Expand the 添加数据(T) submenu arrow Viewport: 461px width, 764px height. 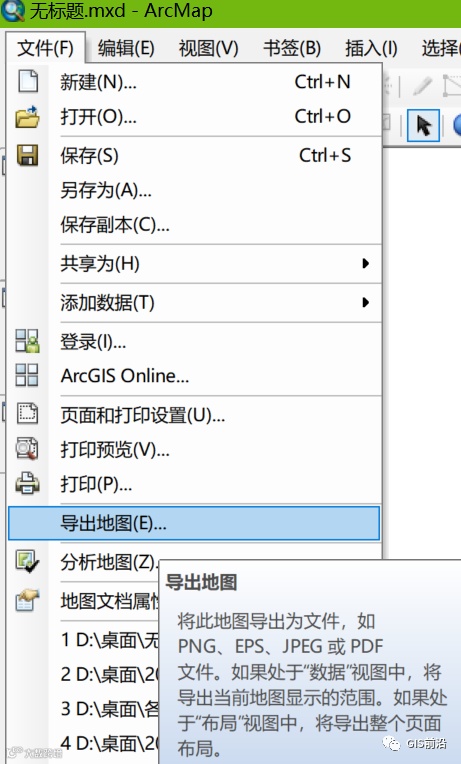[365, 303]
